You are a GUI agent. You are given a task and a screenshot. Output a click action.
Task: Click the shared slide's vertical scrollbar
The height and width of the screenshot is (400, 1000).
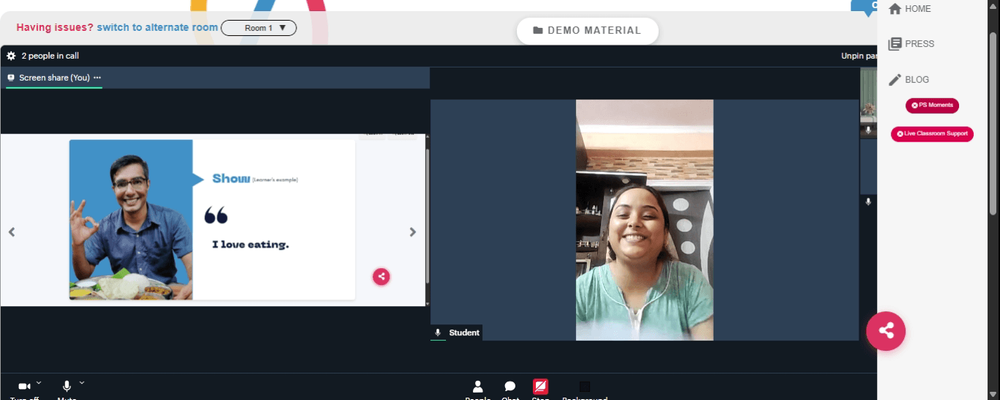tap(427, 217)
